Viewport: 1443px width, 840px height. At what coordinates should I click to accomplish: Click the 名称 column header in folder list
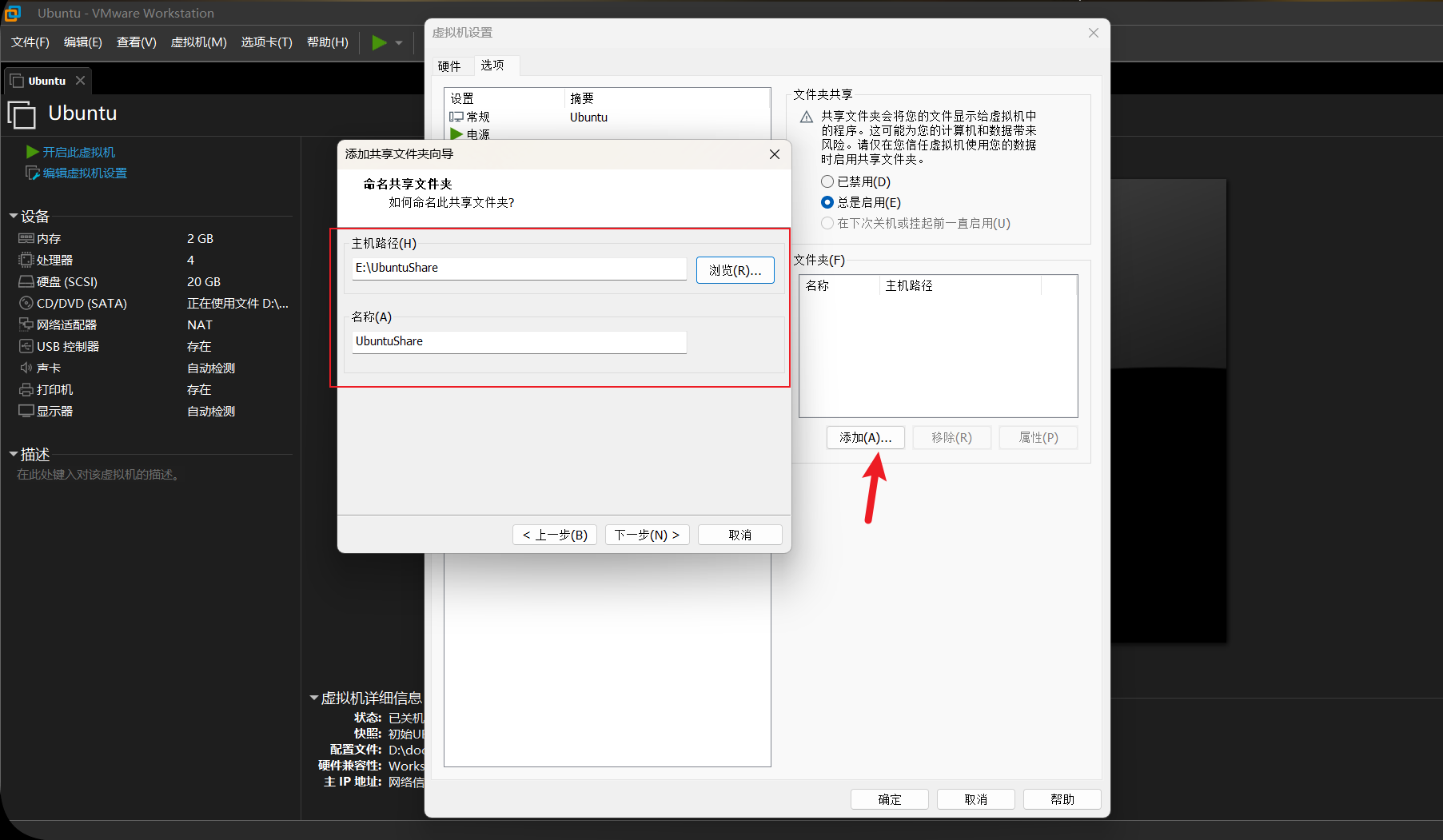[x=839, y=285]
